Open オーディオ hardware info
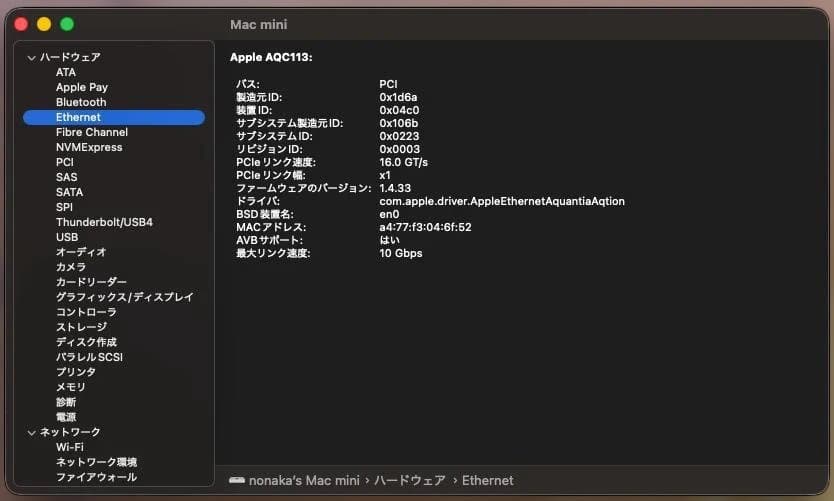 click(x=81, y=252)
